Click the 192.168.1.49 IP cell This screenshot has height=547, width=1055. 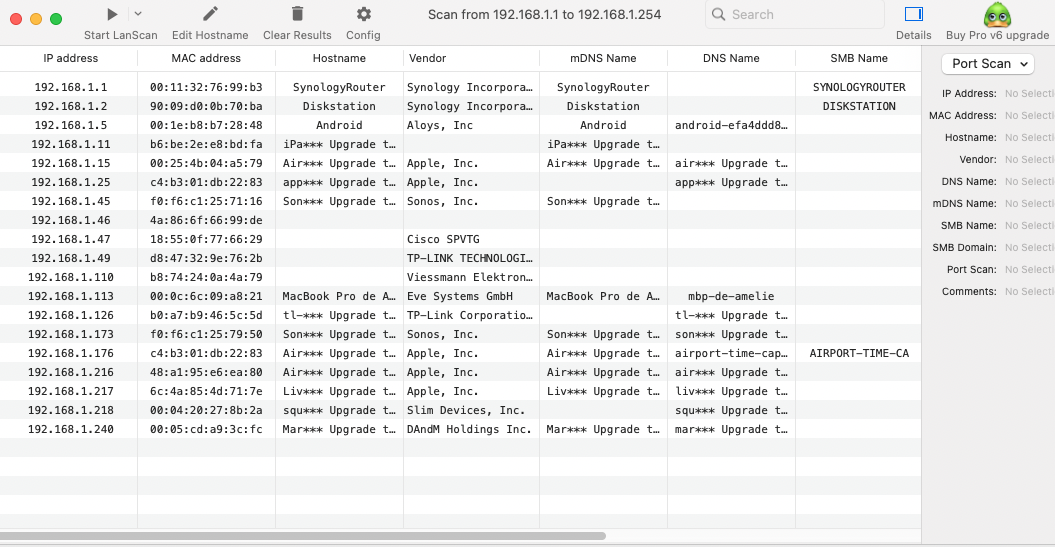pos(71,258)
